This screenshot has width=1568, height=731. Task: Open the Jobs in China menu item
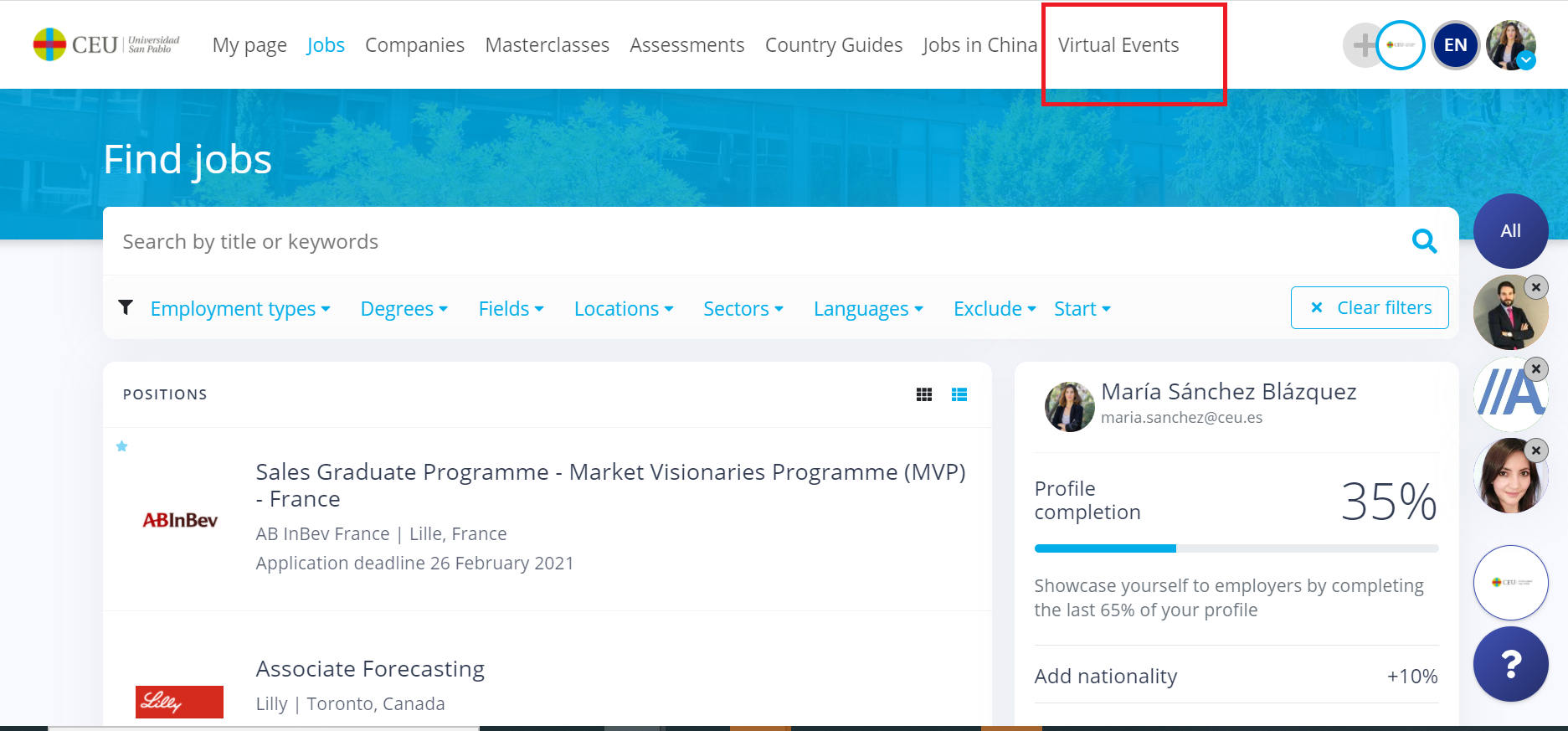pos(979,45)
